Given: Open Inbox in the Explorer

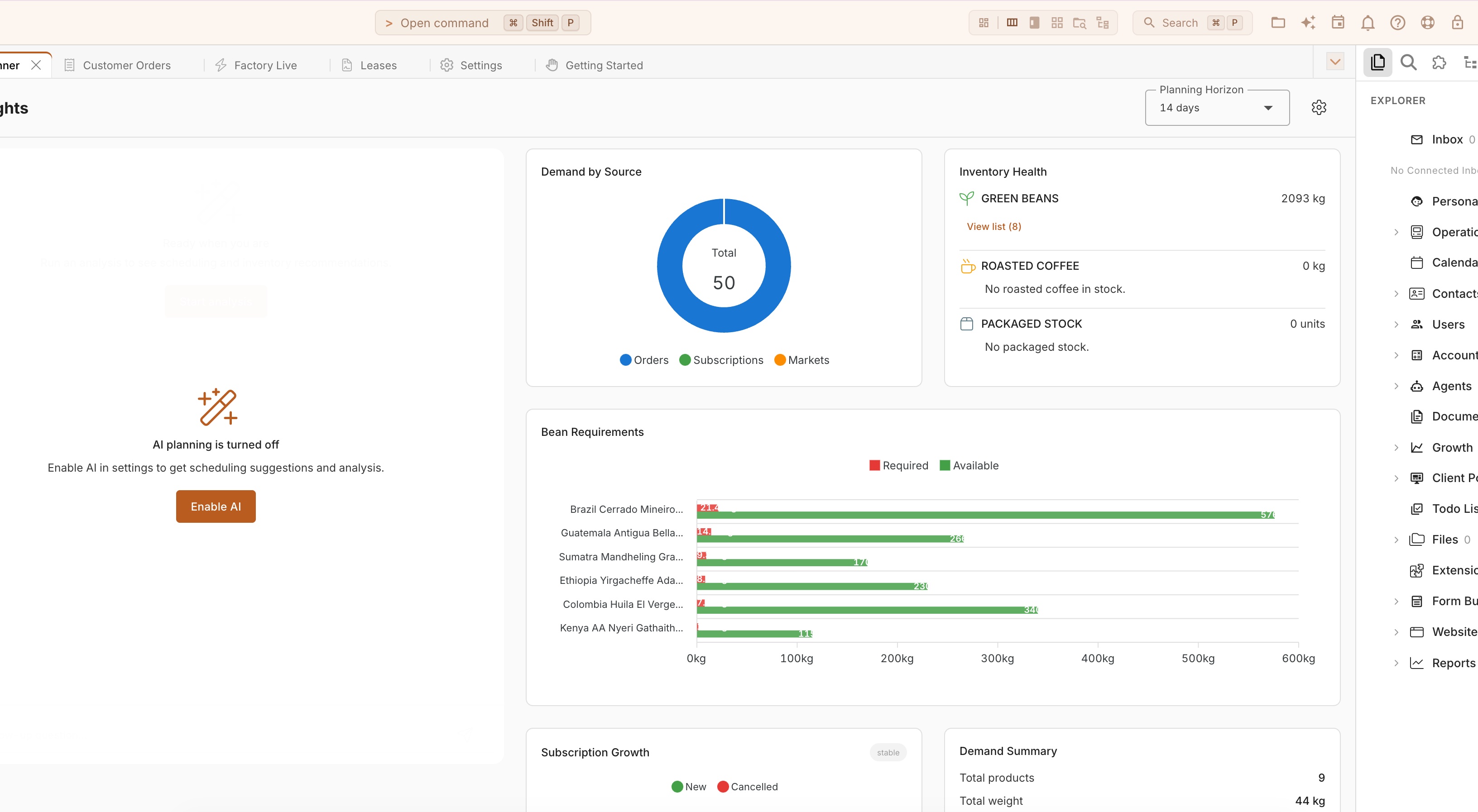Looking at the screenshot, I should [x=1443, y=139].
